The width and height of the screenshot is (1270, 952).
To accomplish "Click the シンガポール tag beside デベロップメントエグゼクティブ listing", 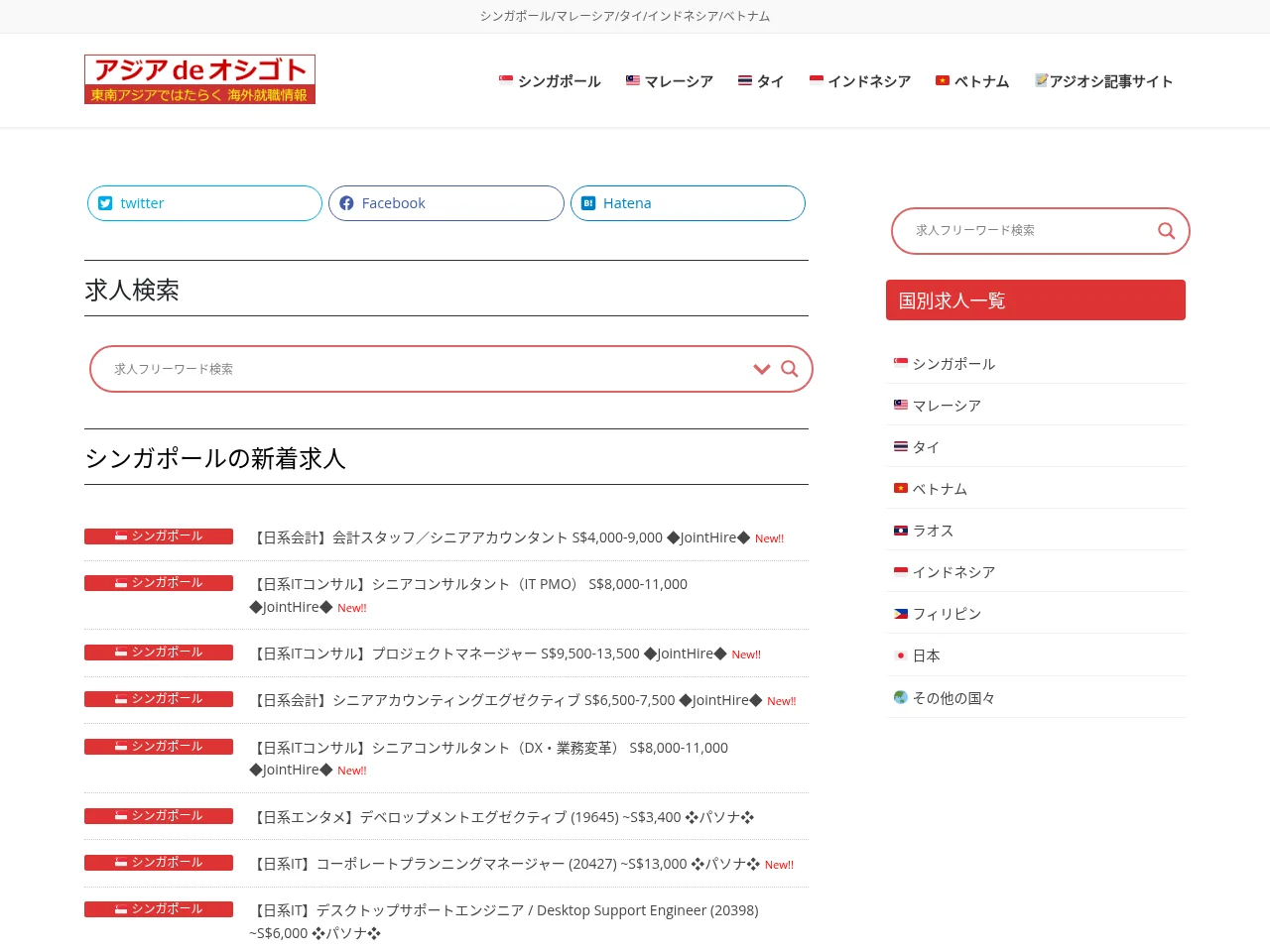I will [x=159, y=816].
